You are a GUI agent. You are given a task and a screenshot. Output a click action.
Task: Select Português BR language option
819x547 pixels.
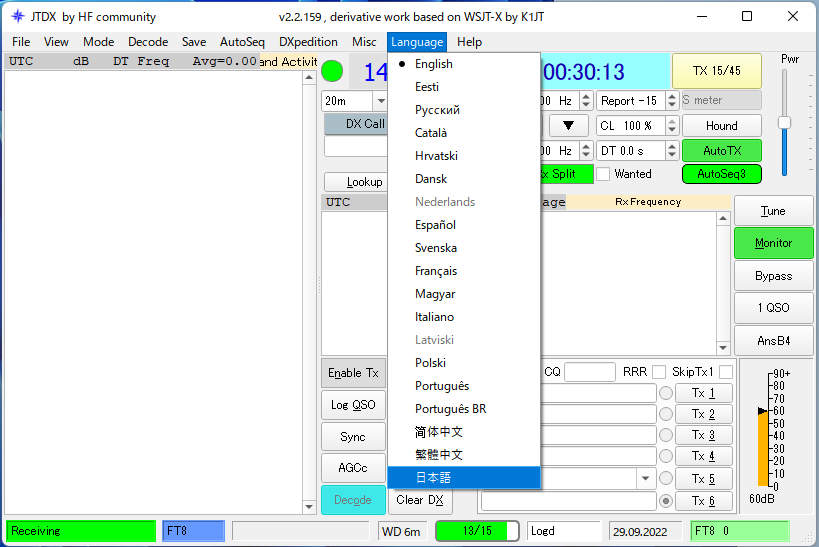[464, 409]
